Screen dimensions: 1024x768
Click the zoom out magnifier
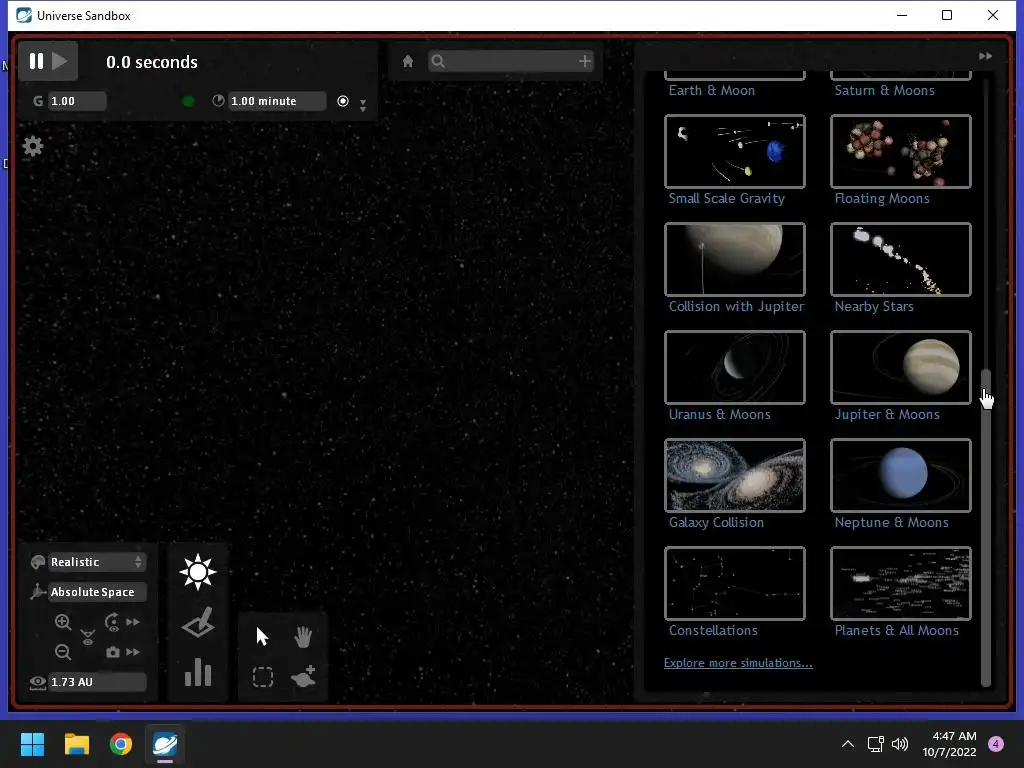tap(63, 652)
